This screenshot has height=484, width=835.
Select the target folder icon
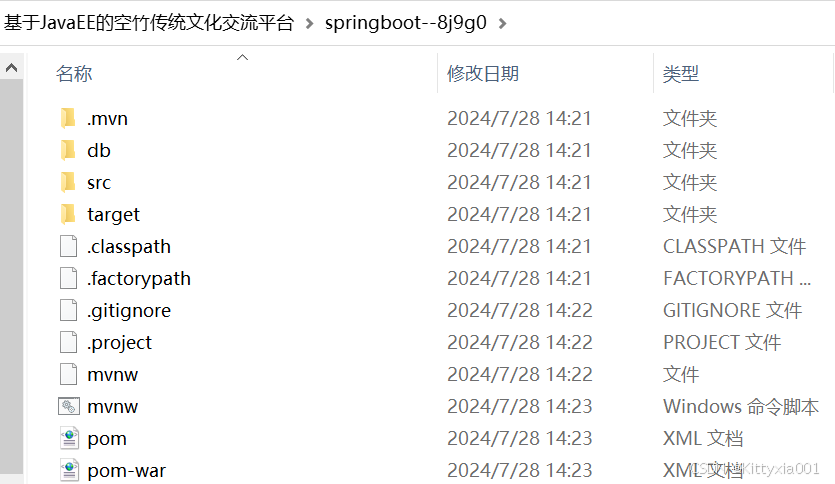point(68,214)
